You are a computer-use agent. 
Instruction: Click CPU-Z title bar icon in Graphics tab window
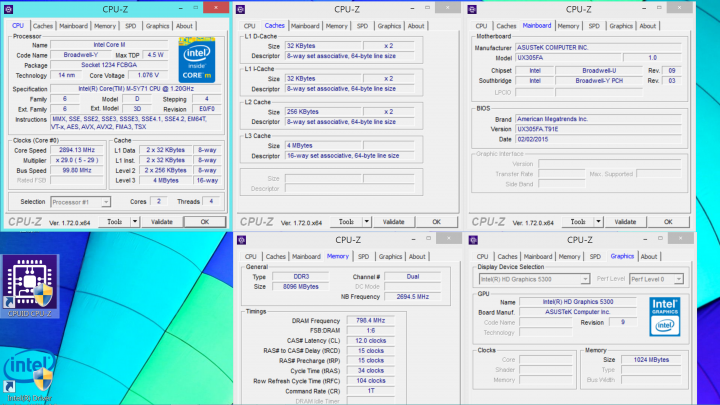coord(473,240)
